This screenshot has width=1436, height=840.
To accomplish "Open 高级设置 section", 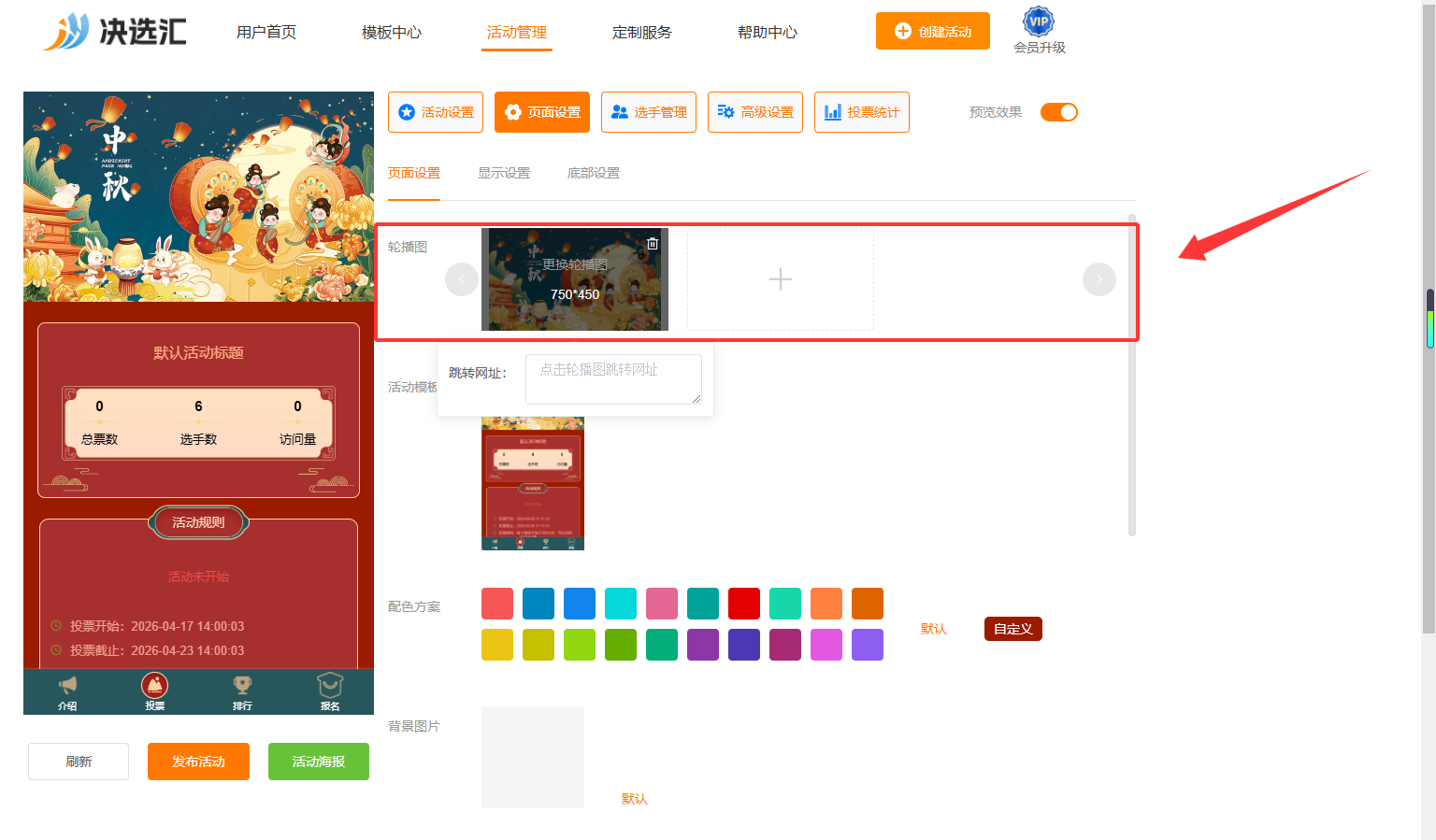I will click(x=755, y=112).
